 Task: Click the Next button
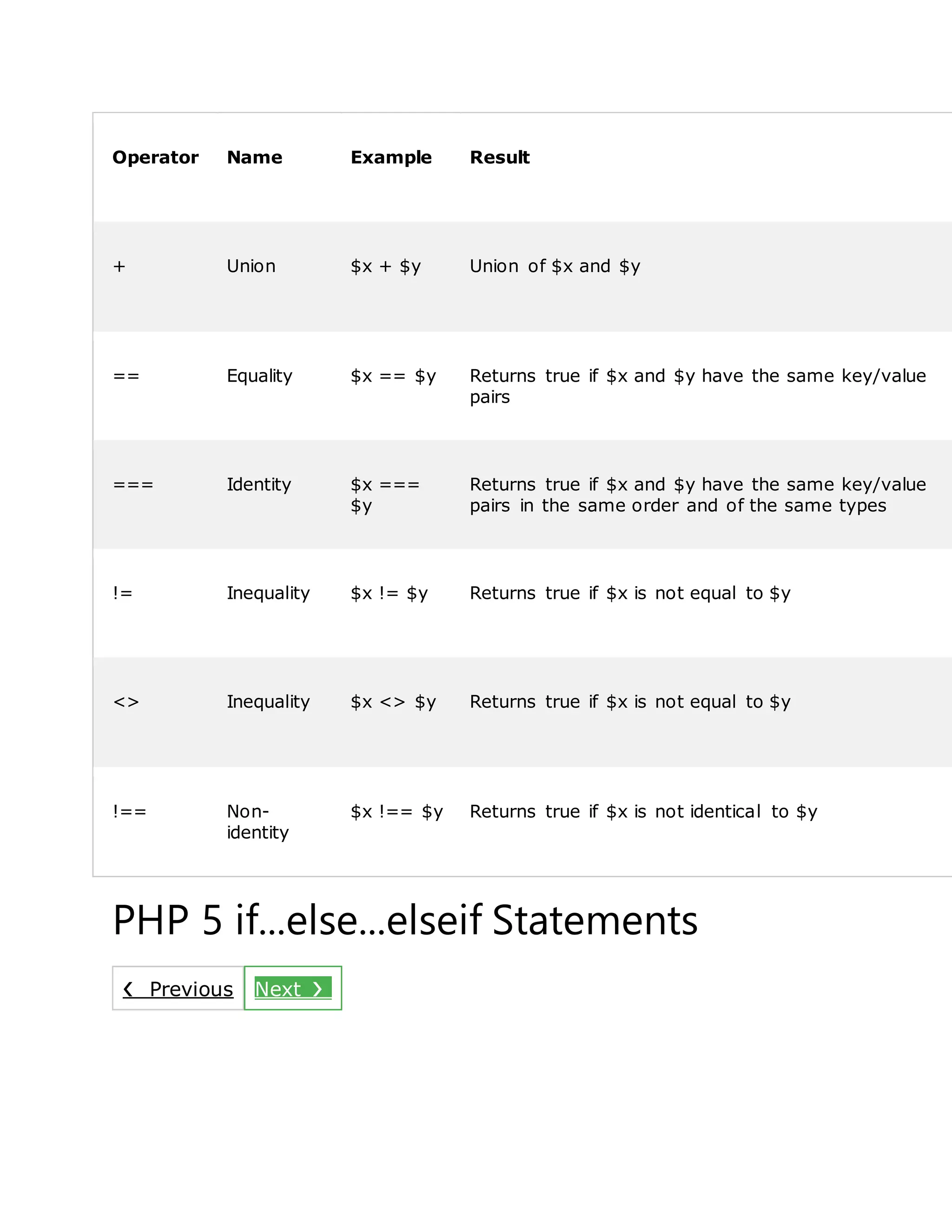pos(292,988)
